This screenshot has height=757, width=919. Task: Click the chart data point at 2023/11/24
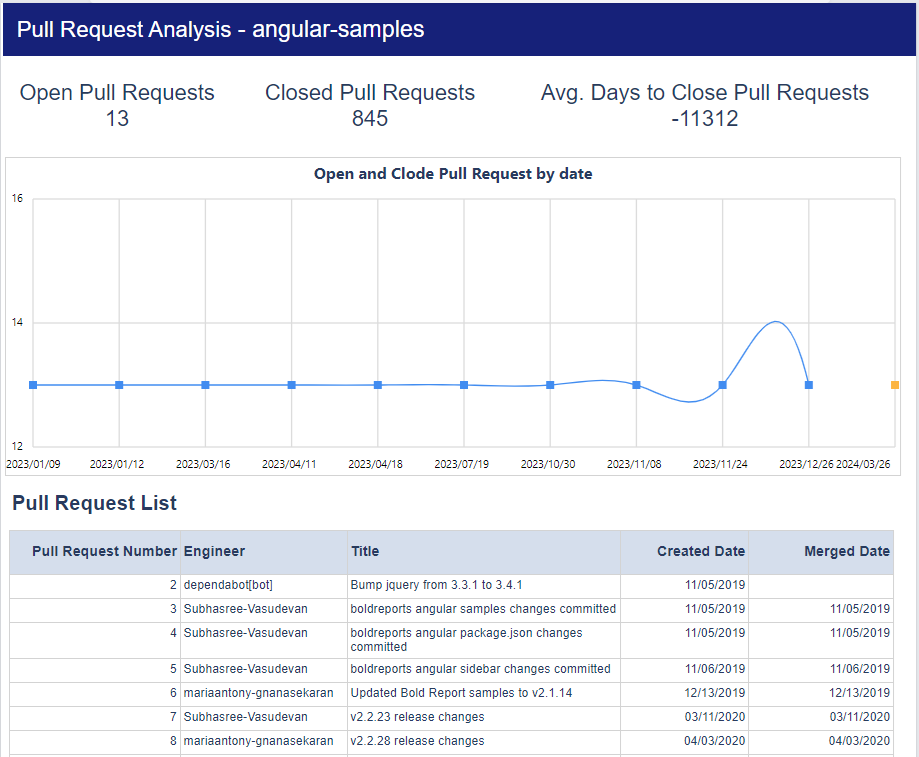coord(722,384)
